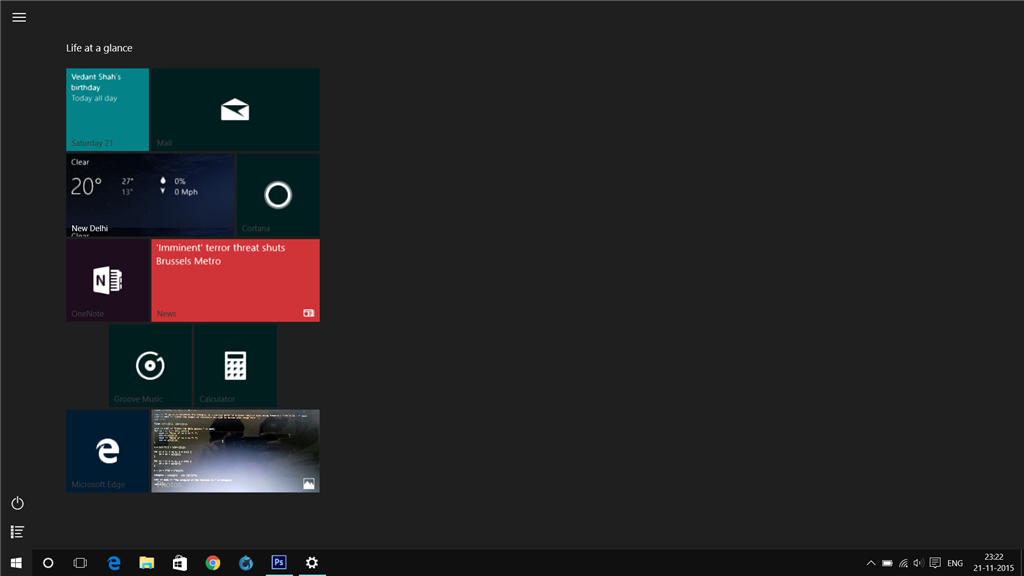Open File Explorer from the taskbar
1024x576 pixels.
(x=146, y=563)
